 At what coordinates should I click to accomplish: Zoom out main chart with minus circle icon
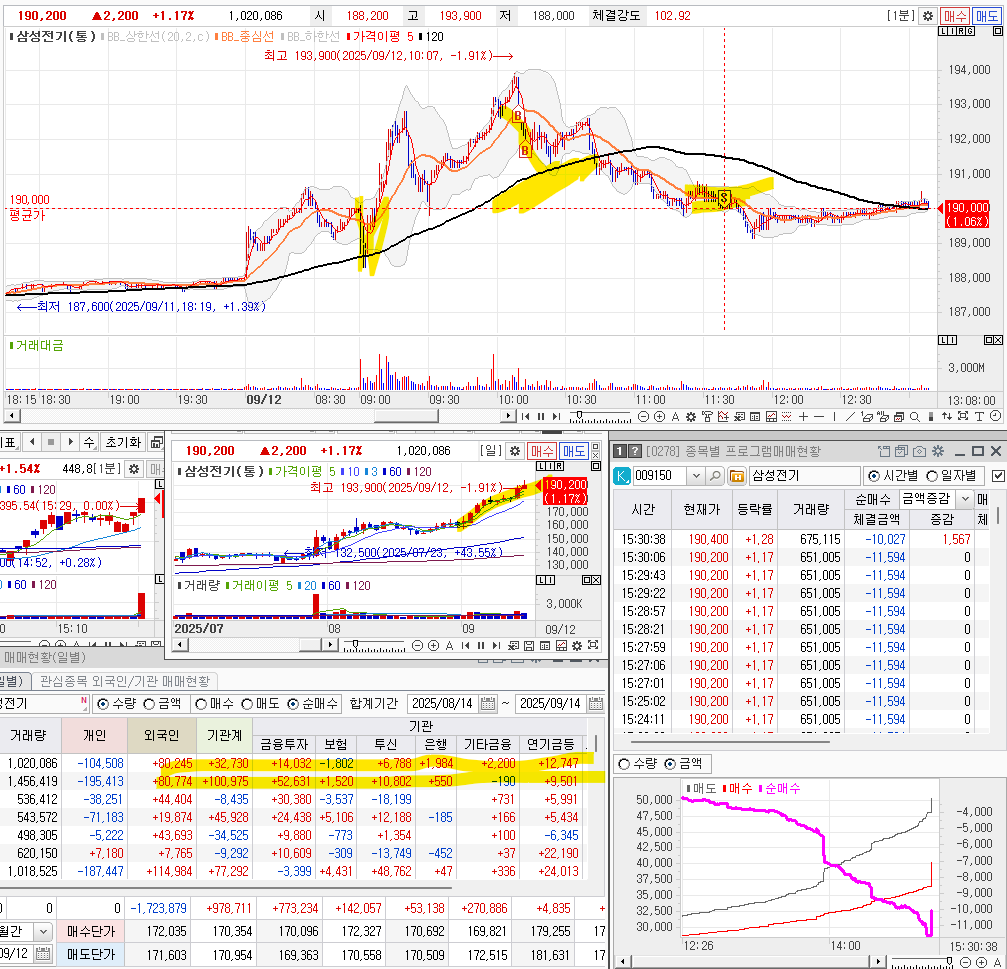pyautogui.click(x=644, y=417)
